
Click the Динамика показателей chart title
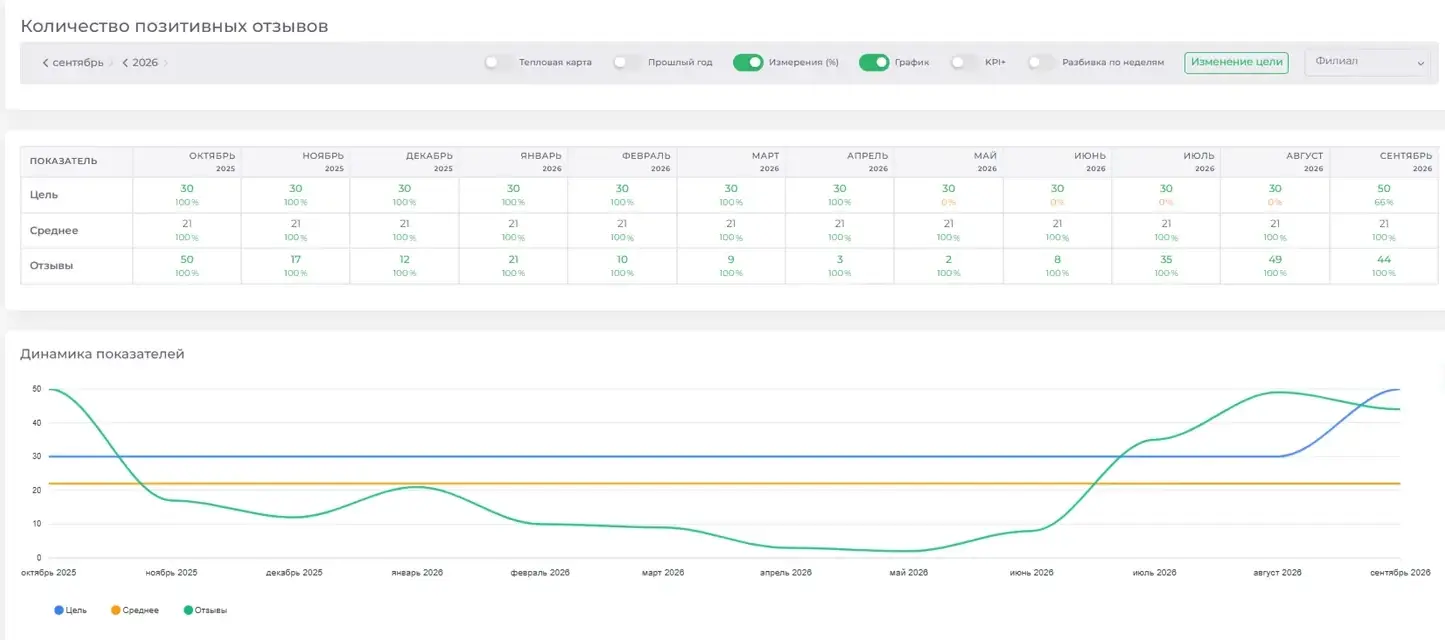click(102, 354)
